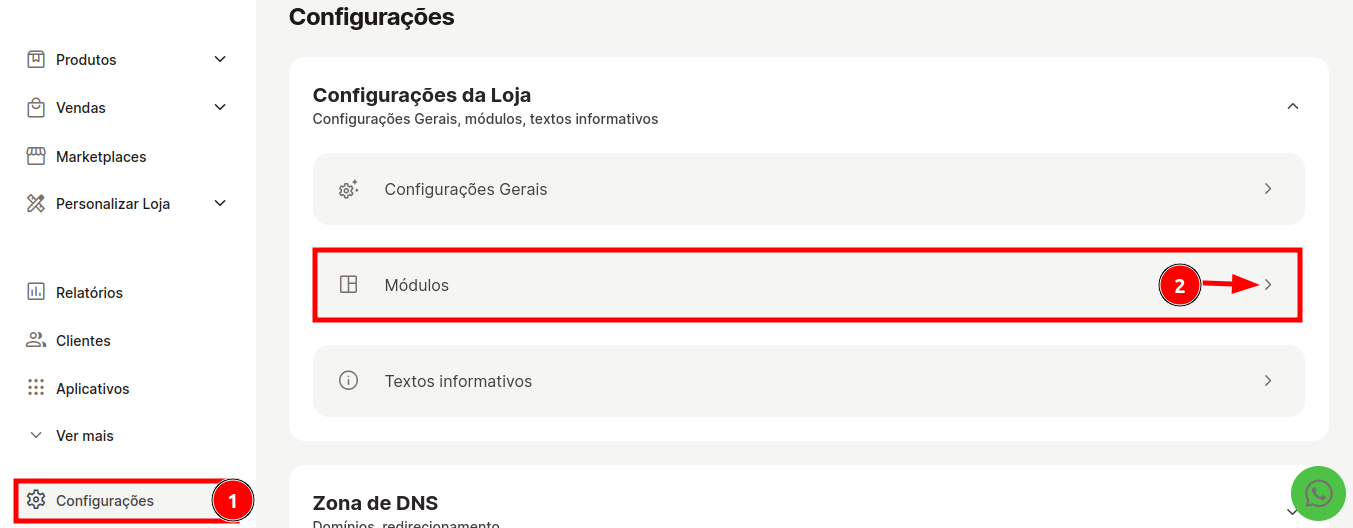Open Configurações Gerais row
This screenshot has height=528, width=1353.
click(x=808, y=189)
